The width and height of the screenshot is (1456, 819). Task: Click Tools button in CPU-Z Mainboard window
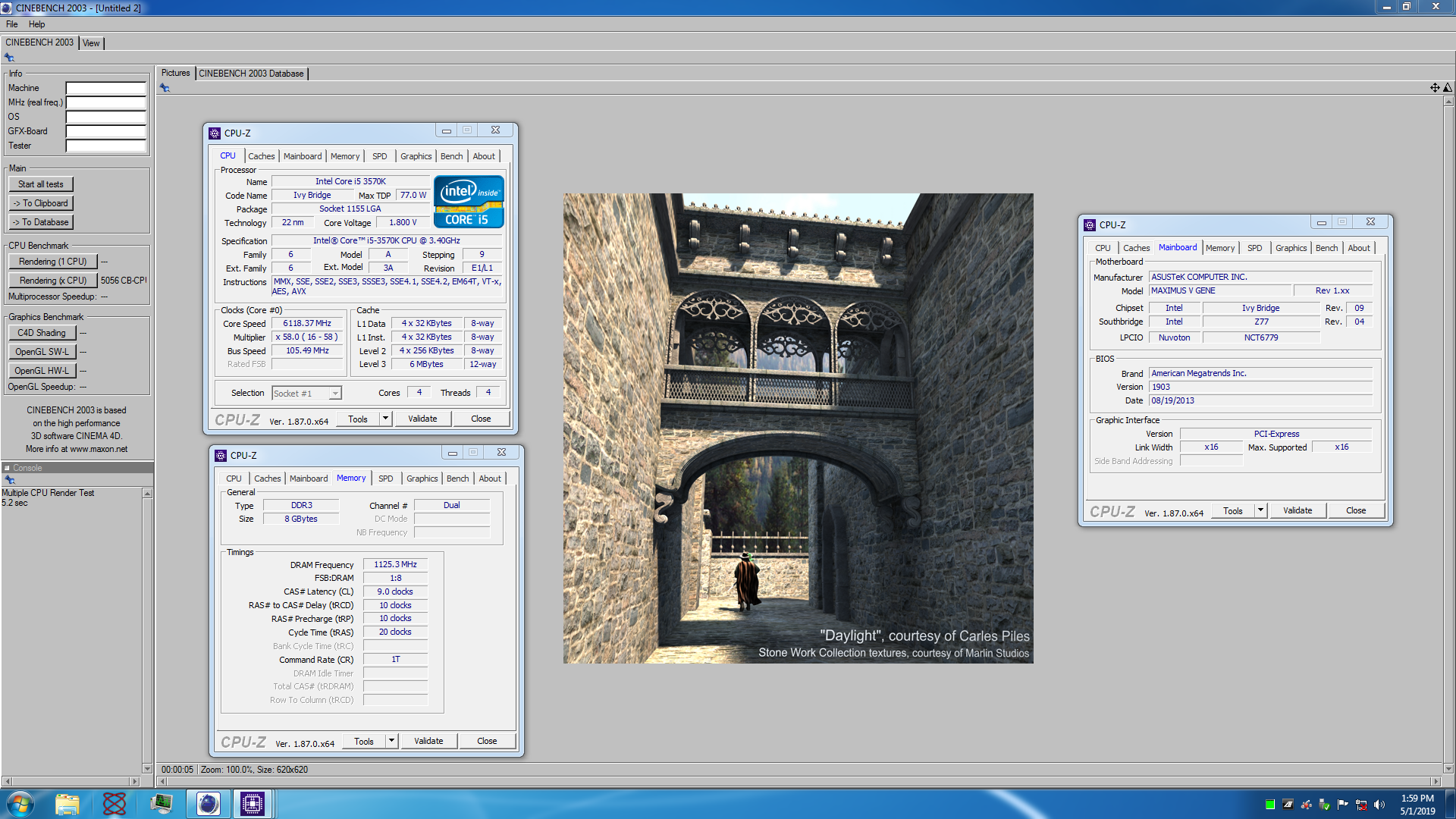[1233, 510]
